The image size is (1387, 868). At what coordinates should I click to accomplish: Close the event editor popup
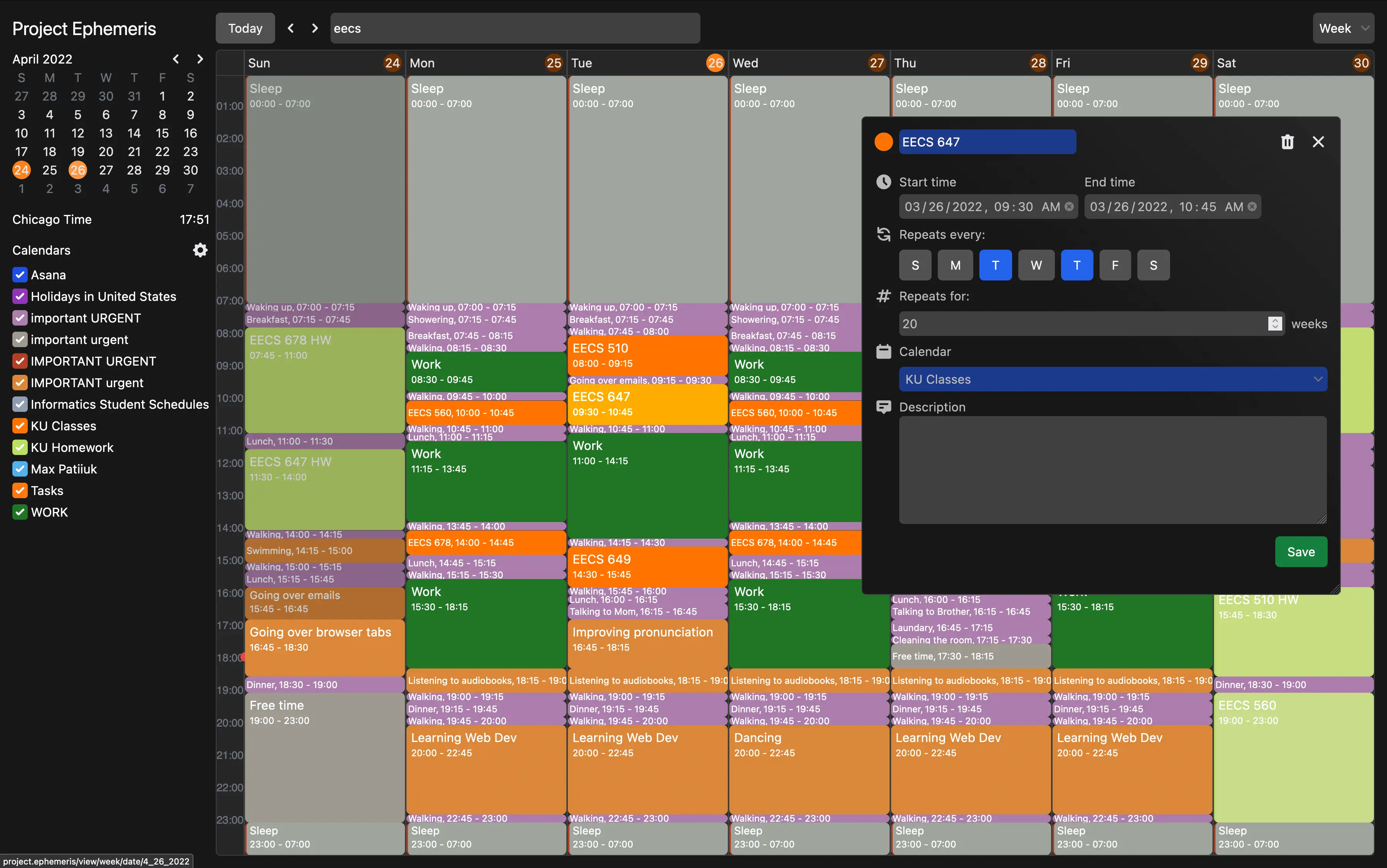tap(1318, 142)
